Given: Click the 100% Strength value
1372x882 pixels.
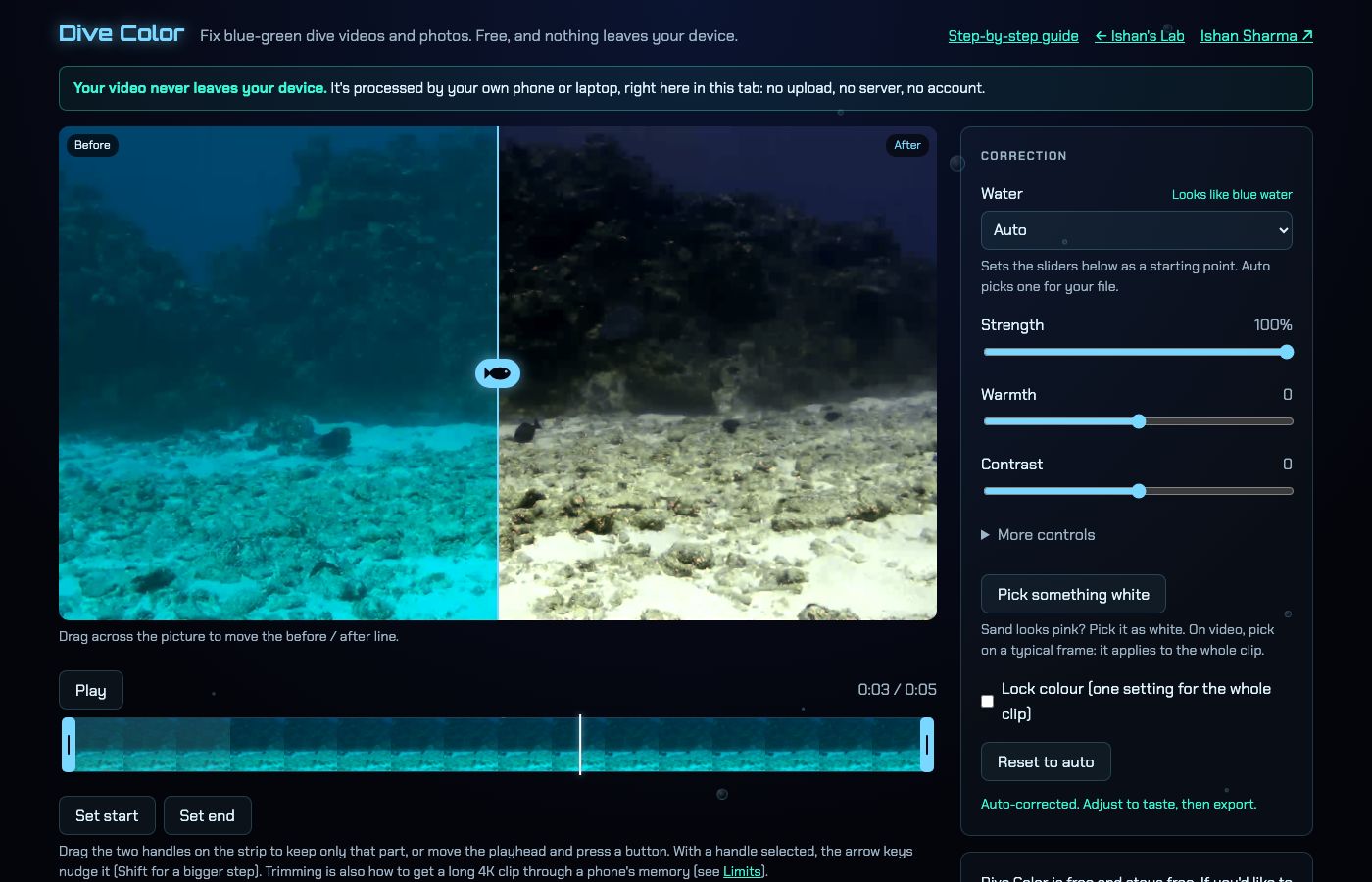Looking at the screenshot, I should pyautogui.click(x=1273, y=324).
